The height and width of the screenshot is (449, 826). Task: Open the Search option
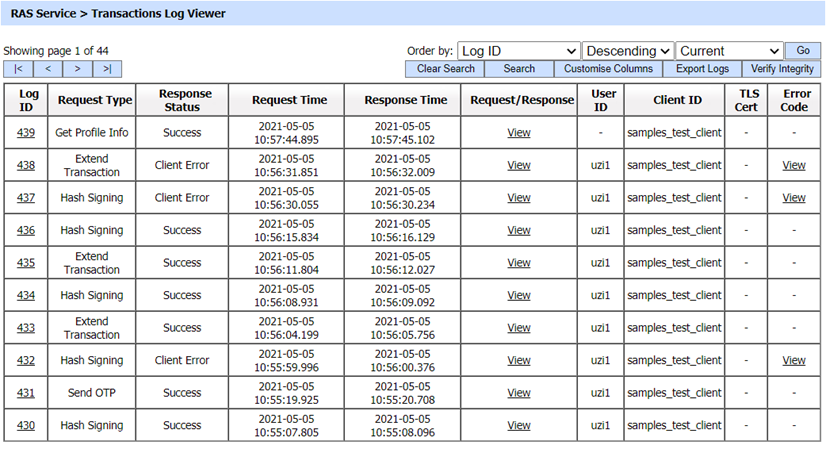click(x=518, y=69)
